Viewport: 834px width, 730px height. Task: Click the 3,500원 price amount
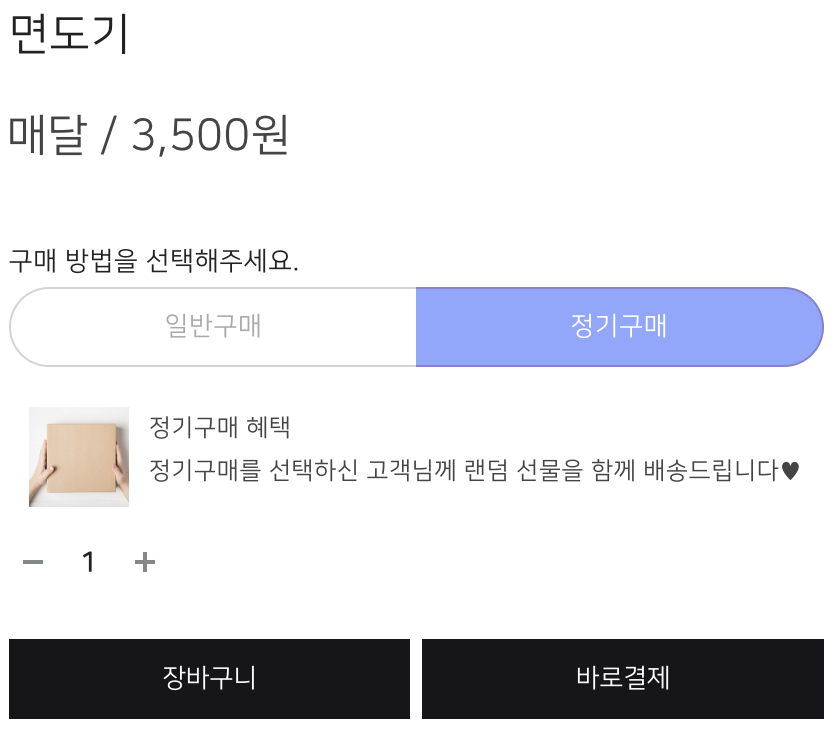pos(209,135)
